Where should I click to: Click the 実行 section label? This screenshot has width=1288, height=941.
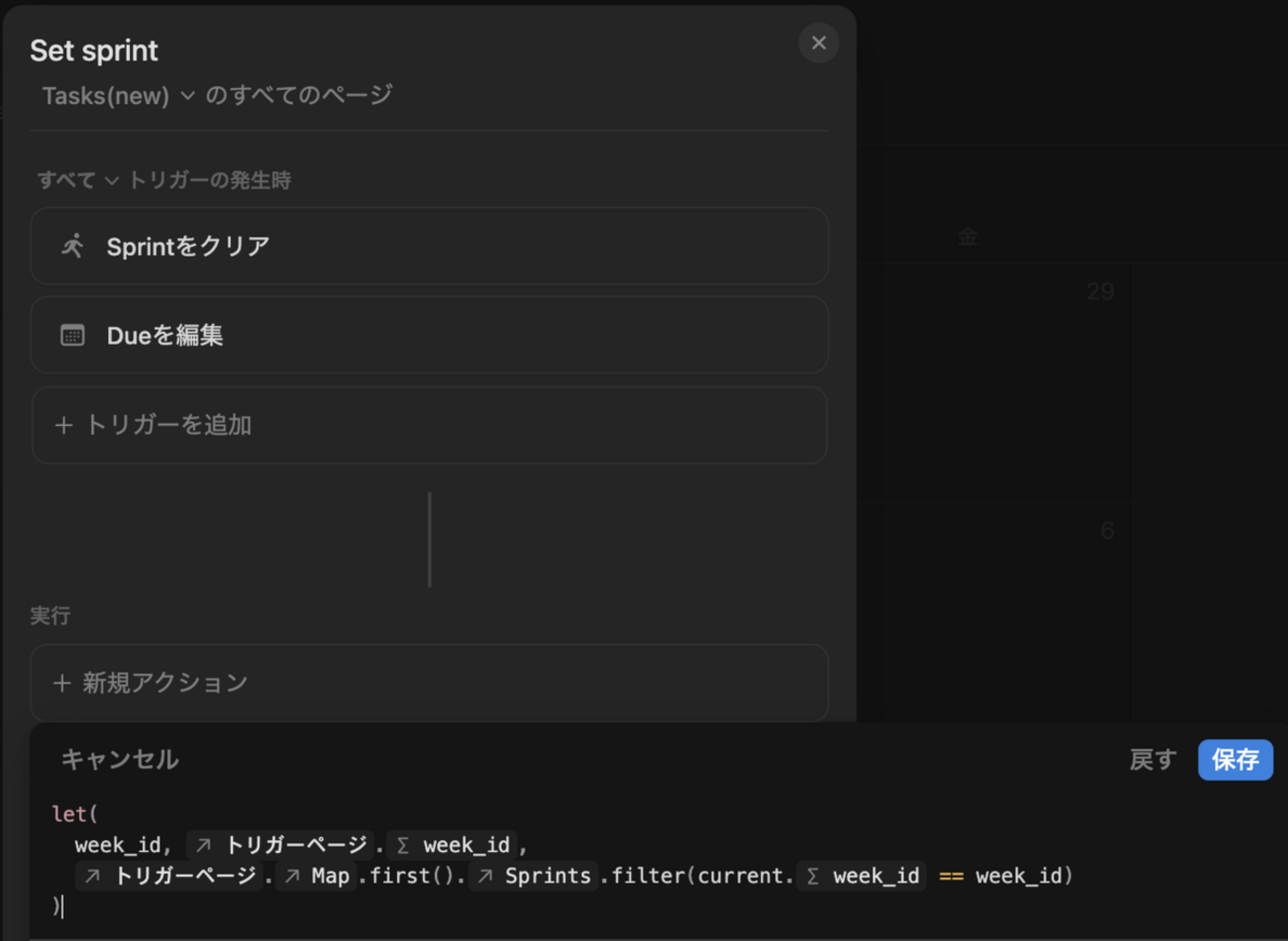pos(50,616)
